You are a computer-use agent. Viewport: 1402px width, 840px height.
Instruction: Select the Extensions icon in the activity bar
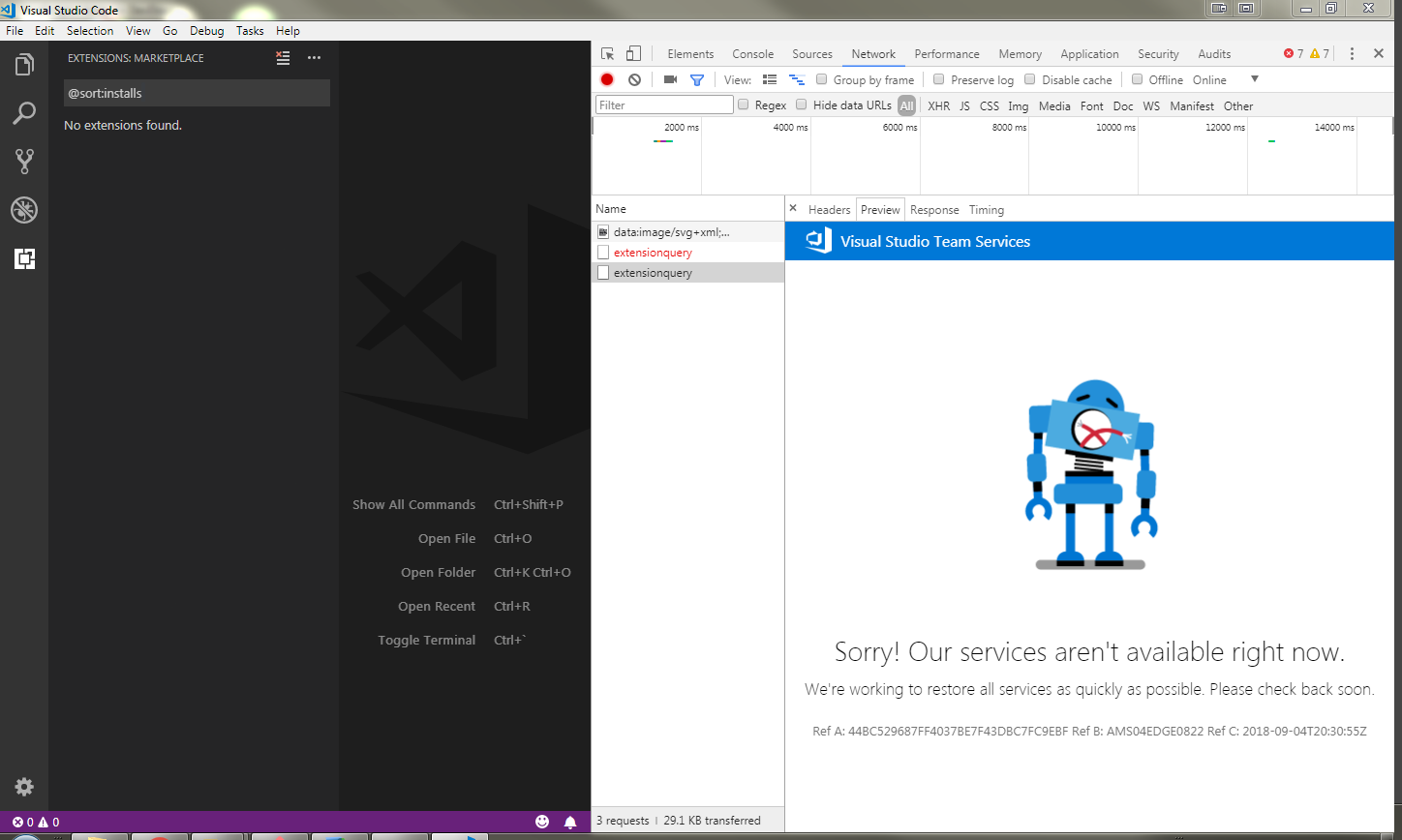click(x=24, y=258)
